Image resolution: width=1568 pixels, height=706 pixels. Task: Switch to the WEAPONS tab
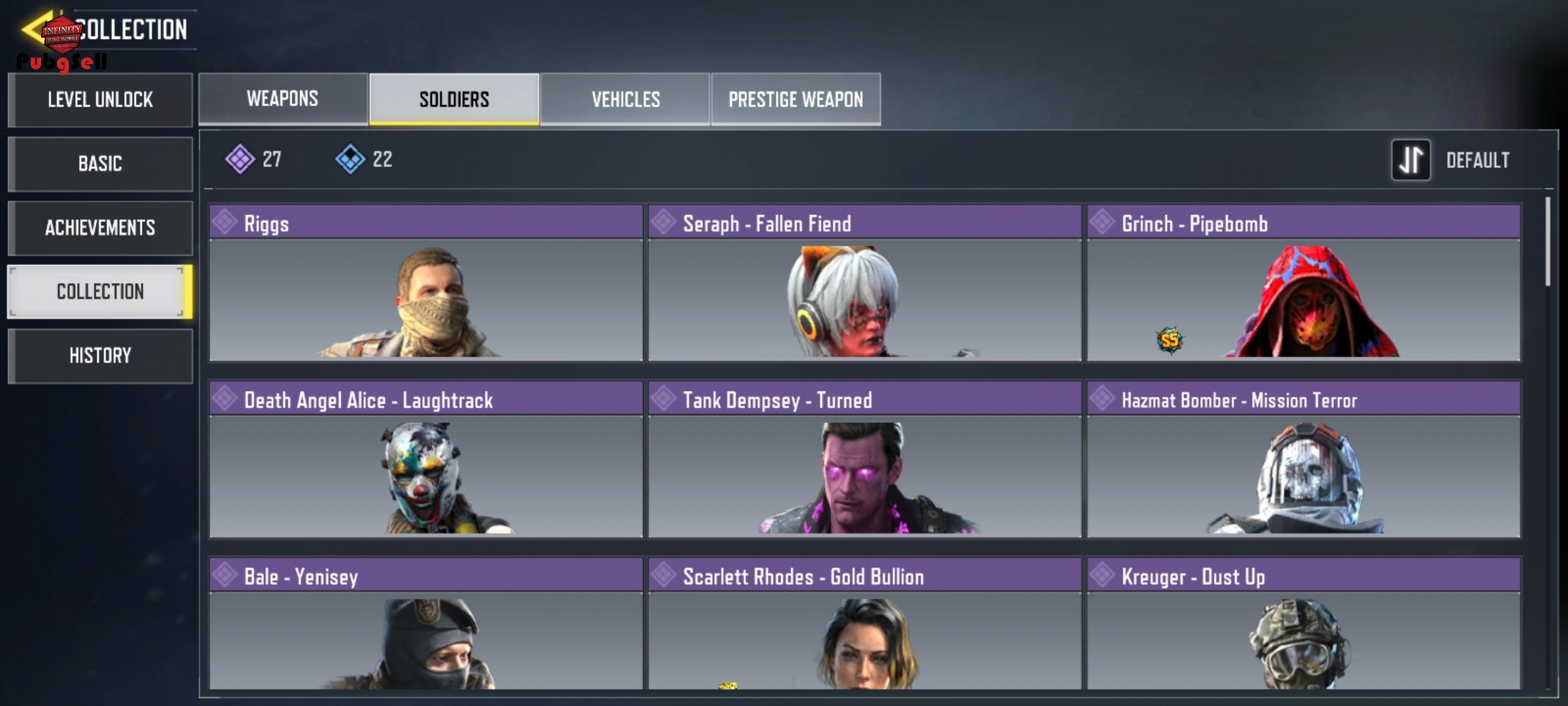pos(283,99)
